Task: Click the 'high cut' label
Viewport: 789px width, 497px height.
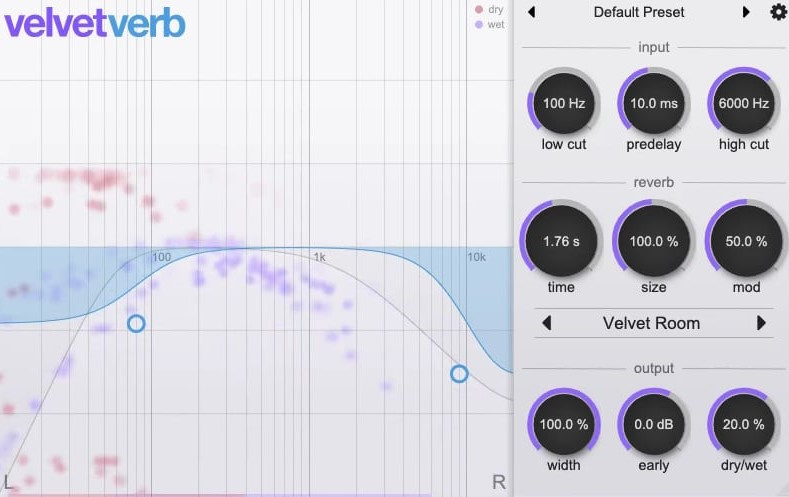Action: [x=744, y=145]
